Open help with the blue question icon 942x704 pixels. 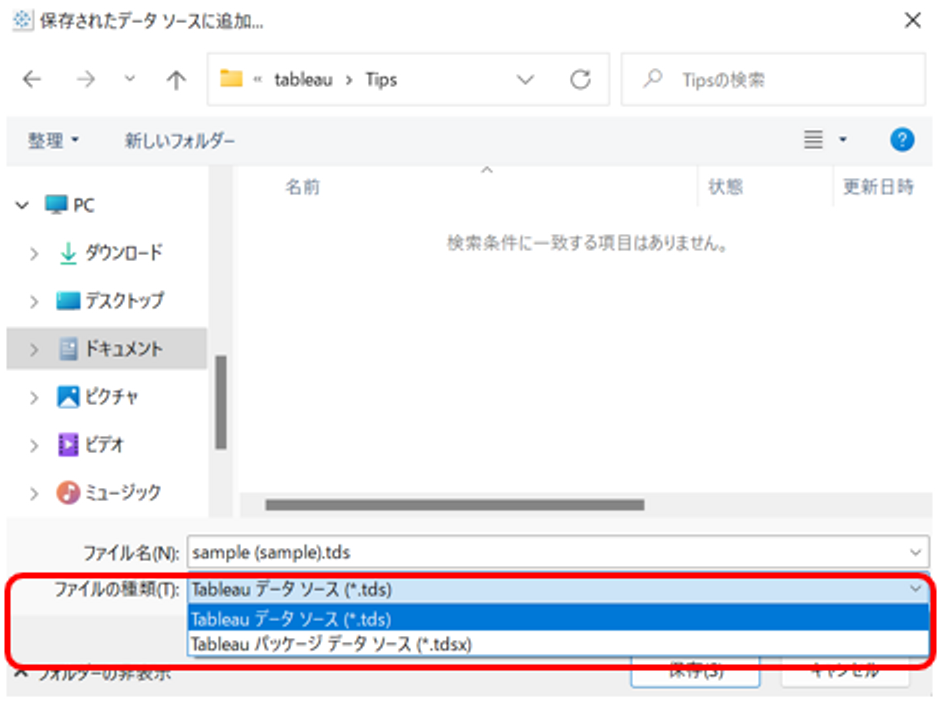pyautogui.click(x=902, y=139)
